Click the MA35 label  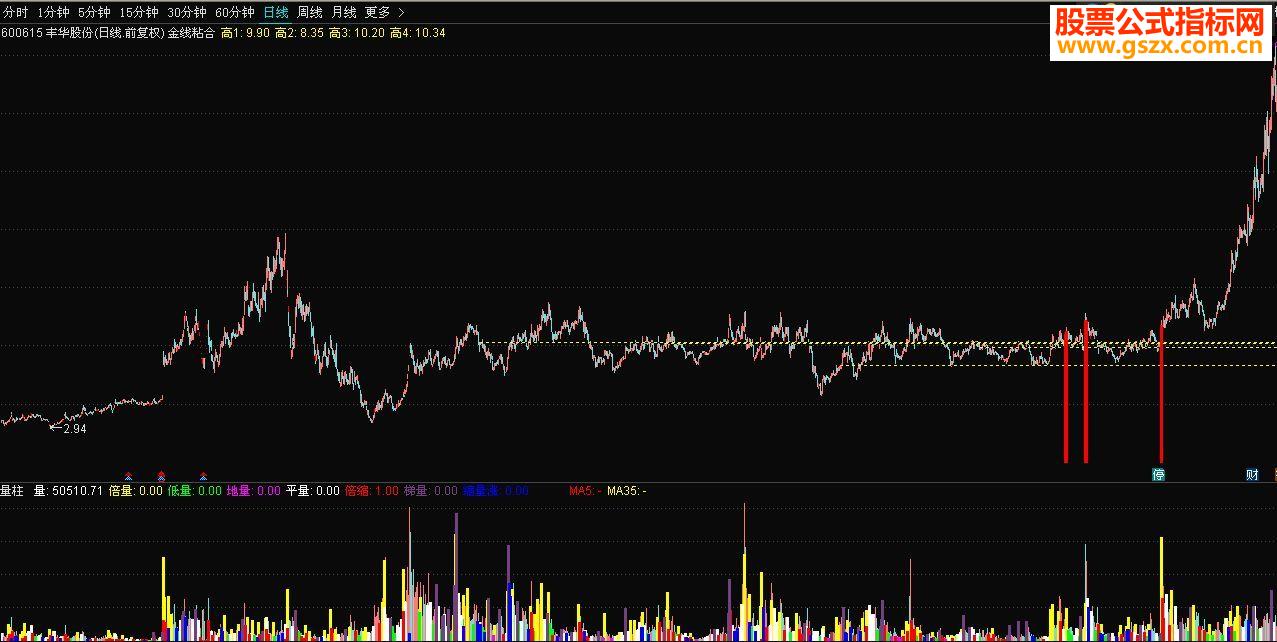[x=627, y=491]
